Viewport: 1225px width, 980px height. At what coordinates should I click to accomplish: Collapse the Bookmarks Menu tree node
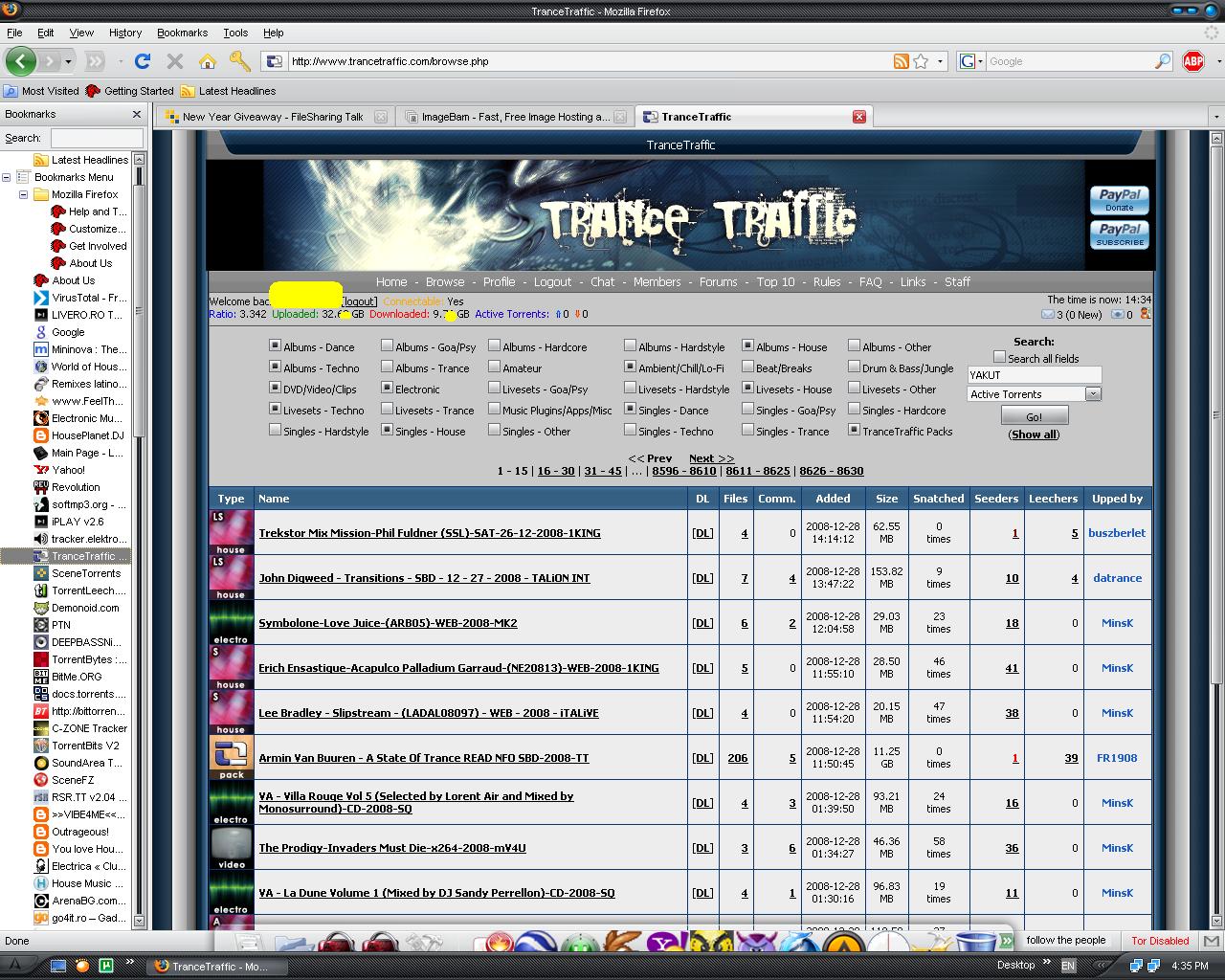(7, 177)
